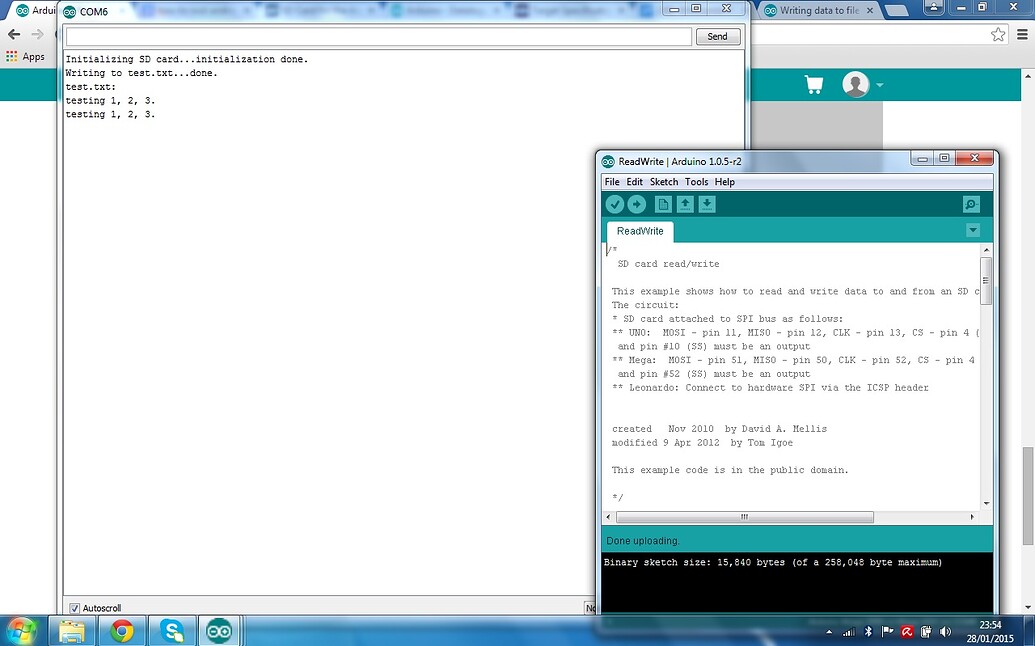Image resolution: width=1035 pixels, height=646 pixels.
Task: Expand hidden icons in the notification area
Action: click(829, 631)
